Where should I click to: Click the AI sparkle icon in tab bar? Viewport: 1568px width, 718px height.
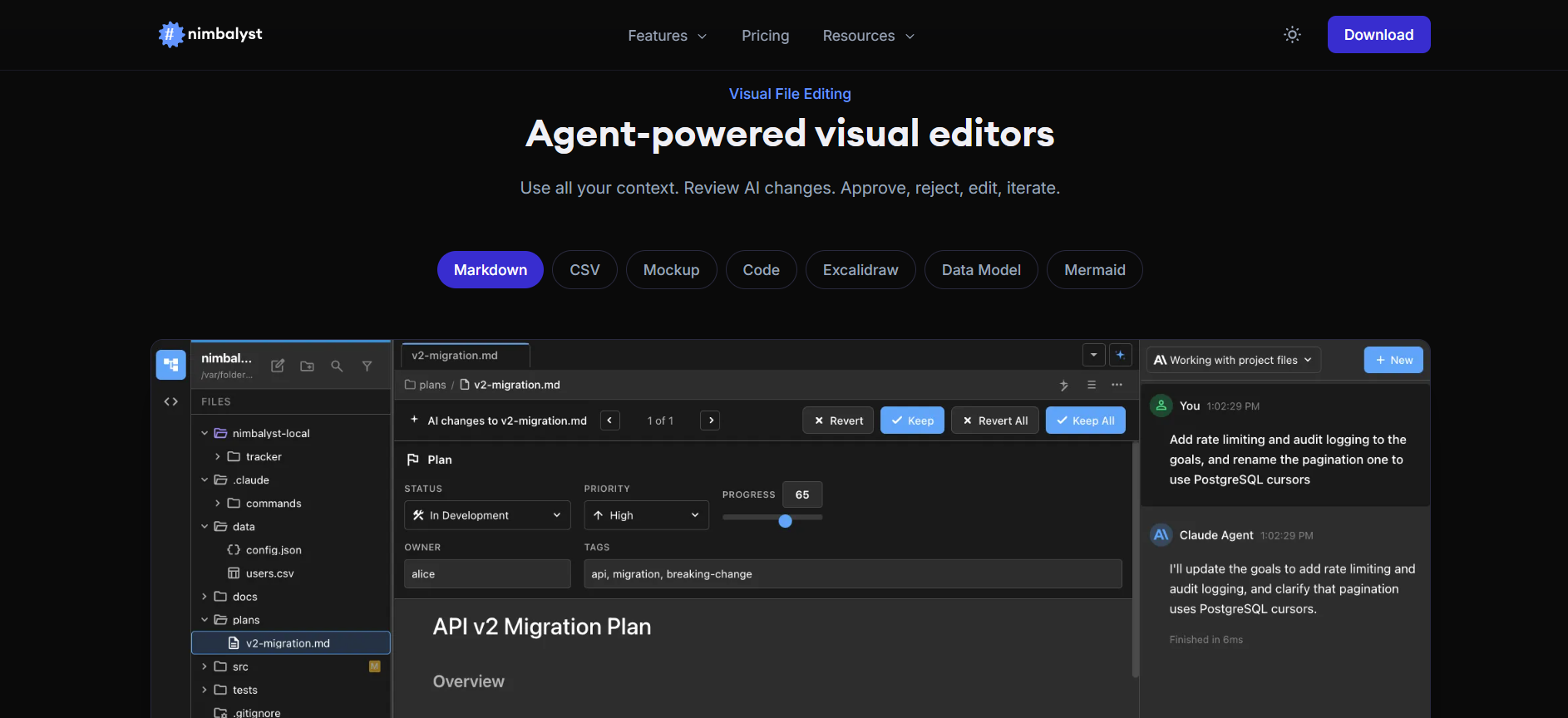click(x=1120, y=355)
